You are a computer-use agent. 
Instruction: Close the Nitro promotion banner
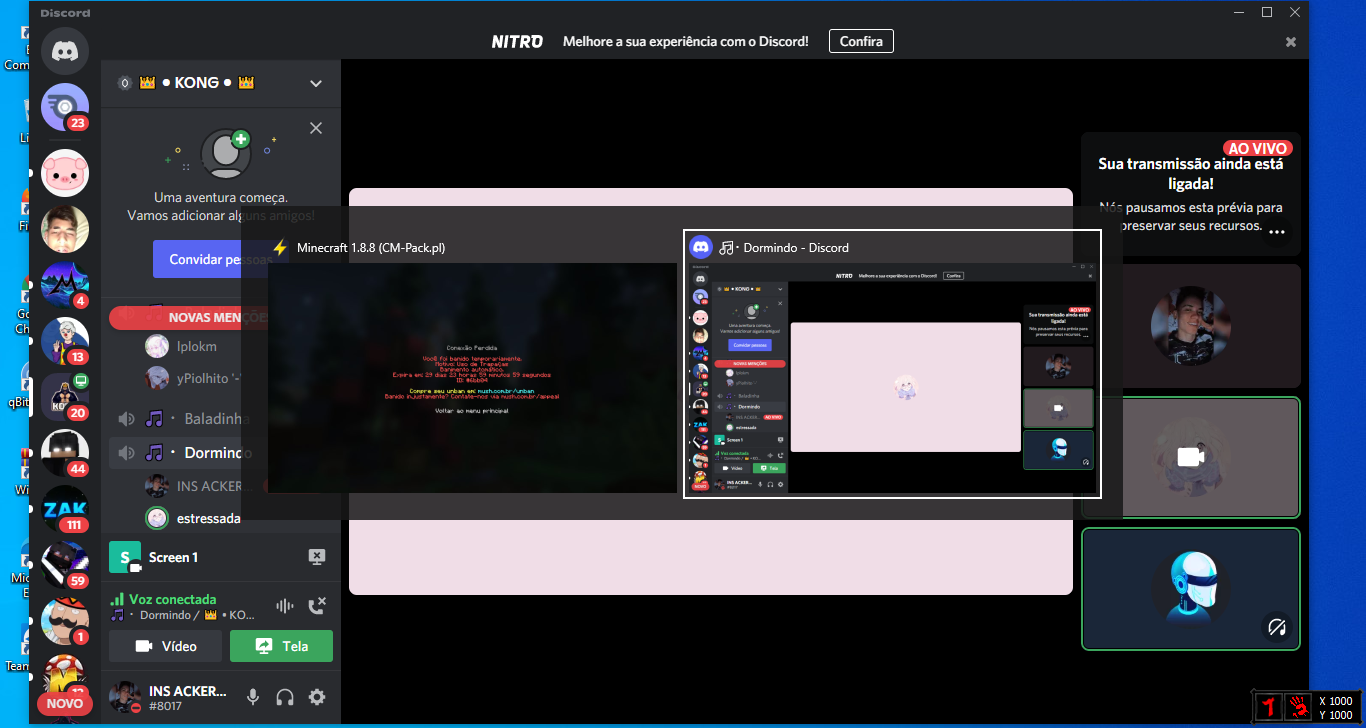[x=1291, y=42]
